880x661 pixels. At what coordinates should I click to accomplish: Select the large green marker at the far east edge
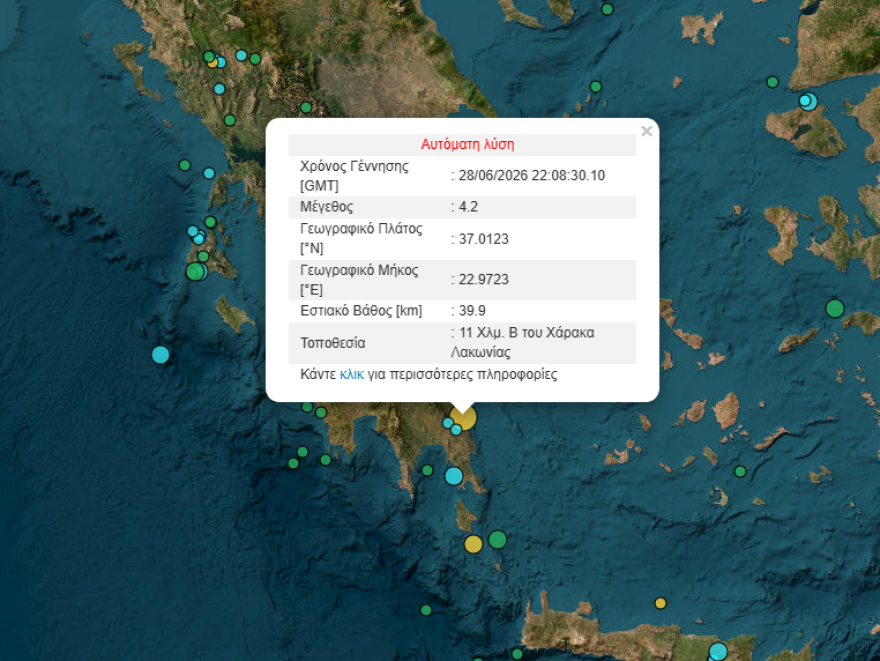pos(835,308)
